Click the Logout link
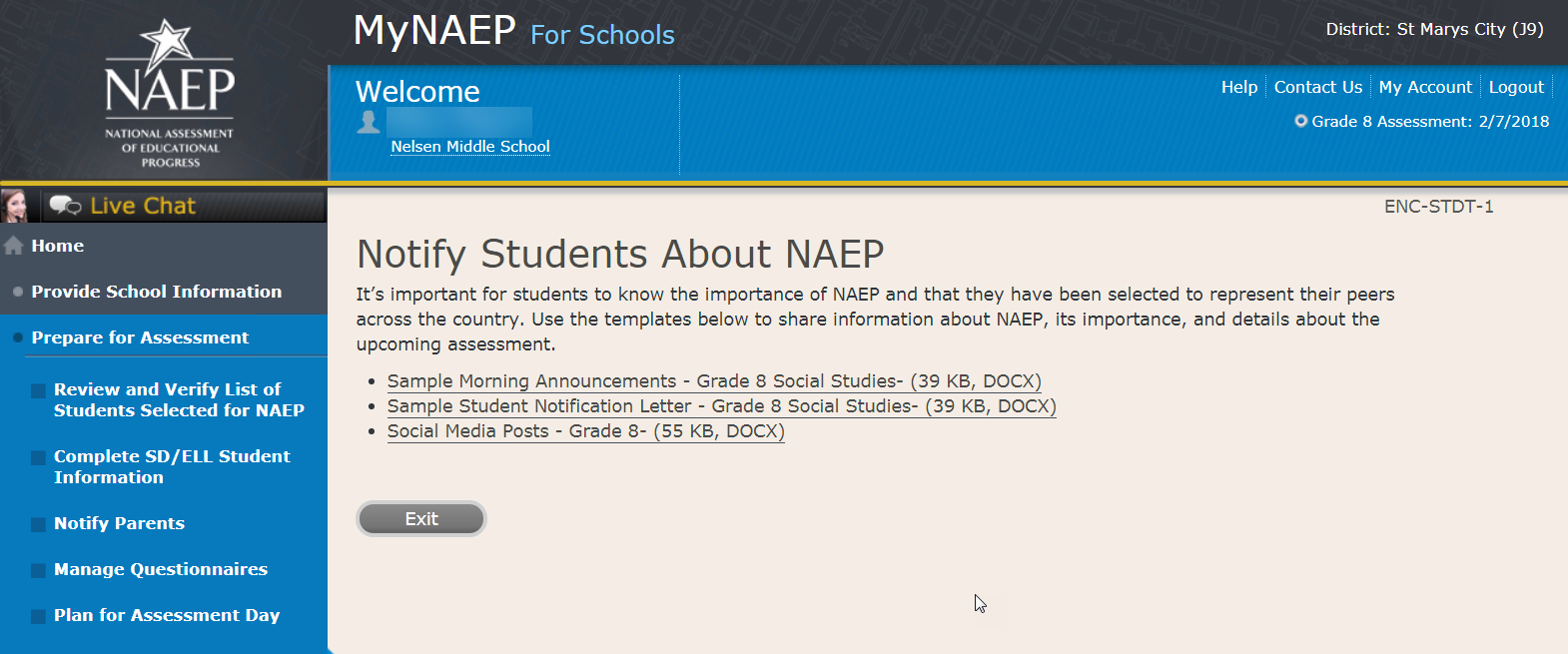Screen dimensions: 1568x654 click(1516, 87)
